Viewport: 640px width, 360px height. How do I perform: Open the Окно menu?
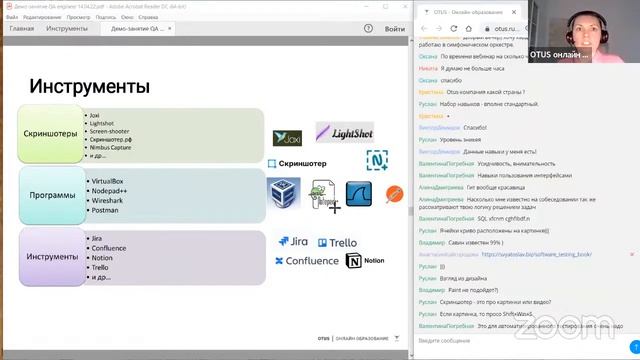(127, 17)
